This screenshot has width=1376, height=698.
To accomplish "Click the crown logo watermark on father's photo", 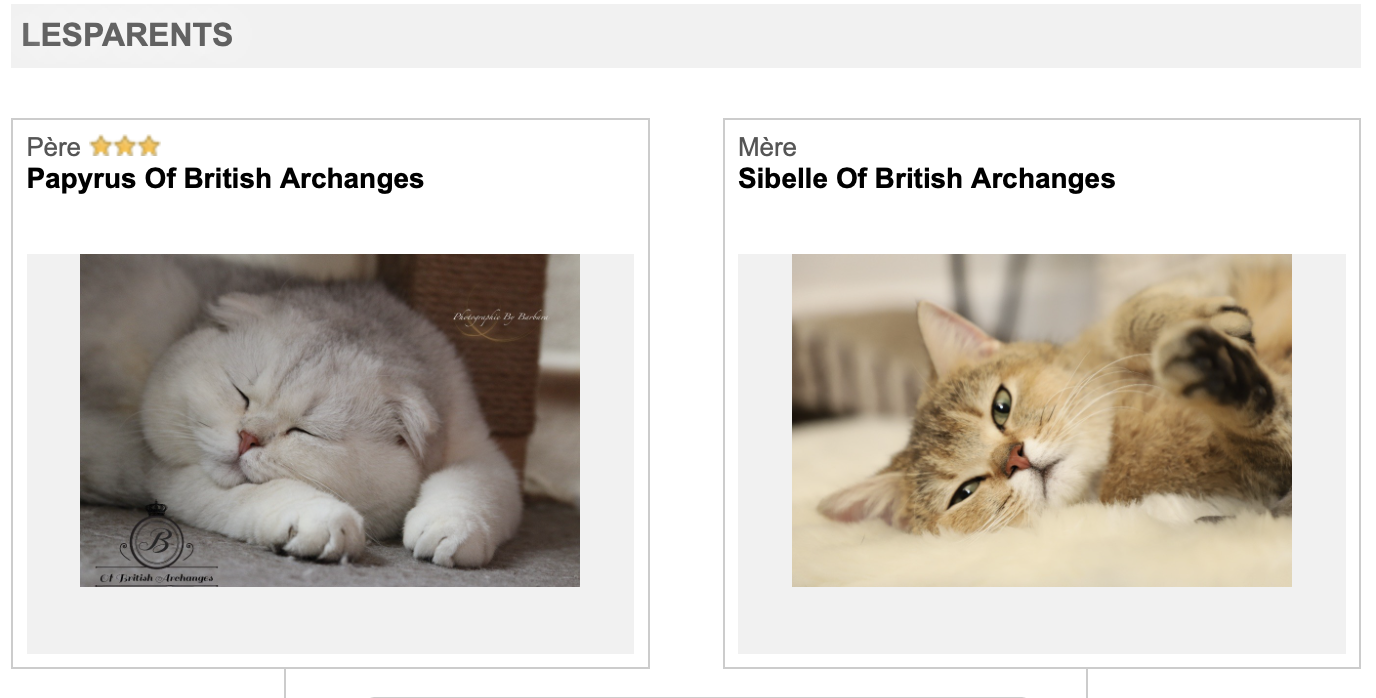I will 156,540.
